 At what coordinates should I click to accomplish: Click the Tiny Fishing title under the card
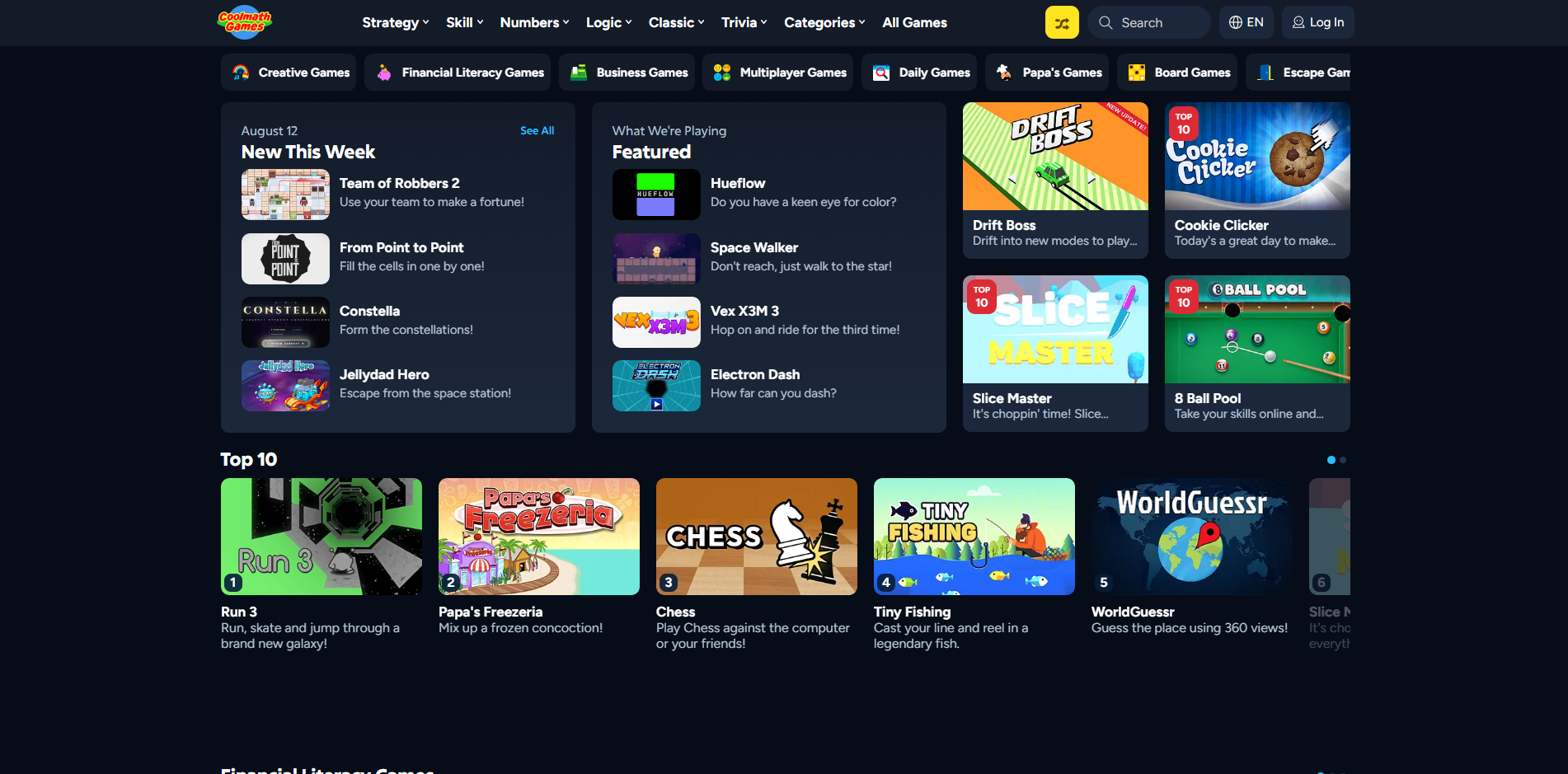(x=912, y=612)
